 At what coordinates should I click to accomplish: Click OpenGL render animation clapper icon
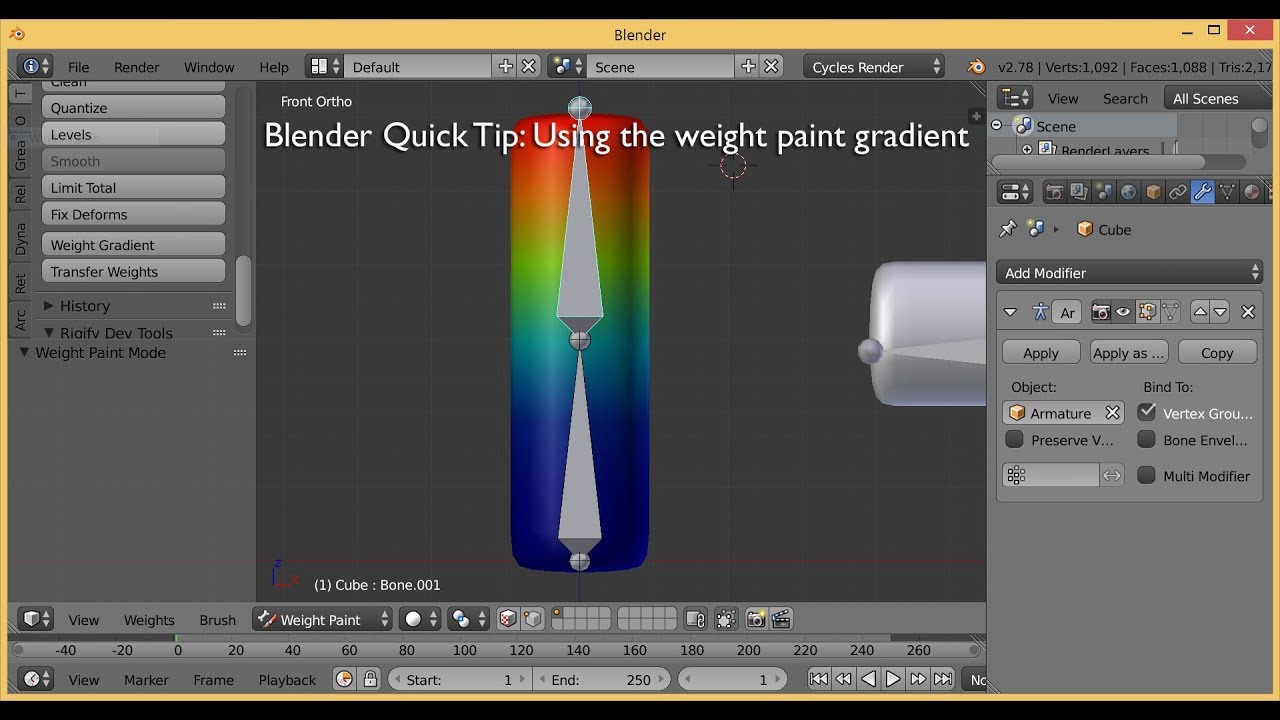pyautogui.click(x=782, y=620)
